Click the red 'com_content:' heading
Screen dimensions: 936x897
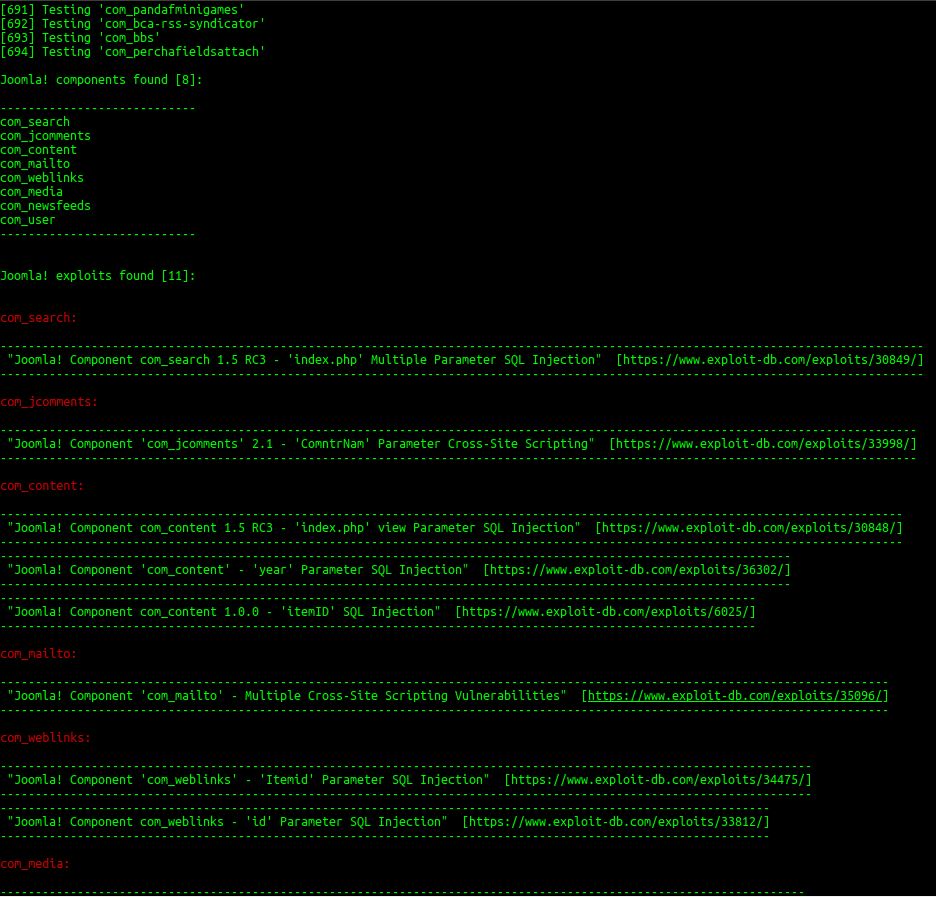click(x=42, y=486)
